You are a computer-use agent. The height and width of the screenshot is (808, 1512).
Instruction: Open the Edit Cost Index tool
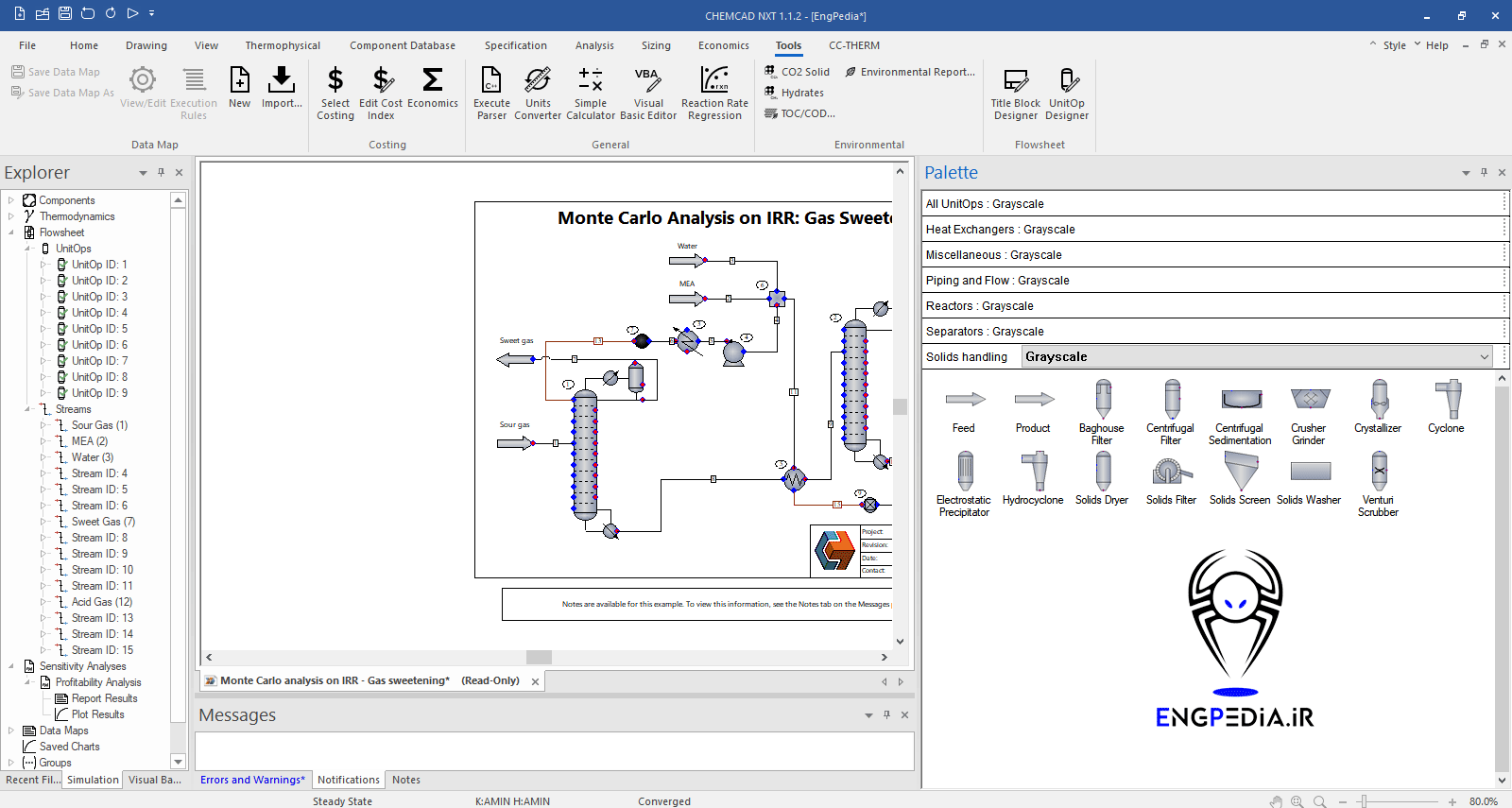coord(381,93)
